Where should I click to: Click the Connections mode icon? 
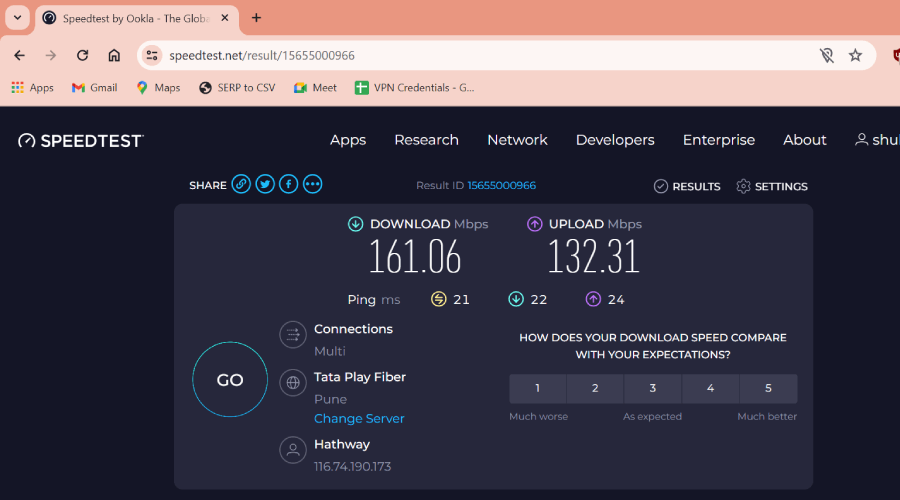[x=293, y=335]
